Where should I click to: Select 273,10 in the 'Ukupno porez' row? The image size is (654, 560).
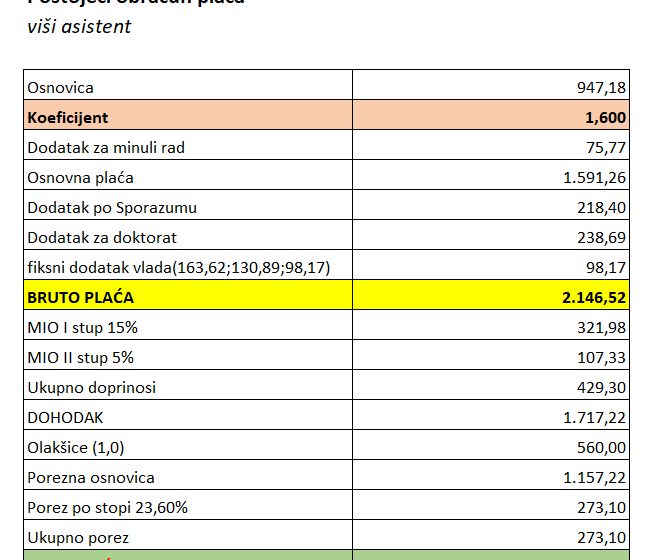pyautogui.click(x=601, y=538)
